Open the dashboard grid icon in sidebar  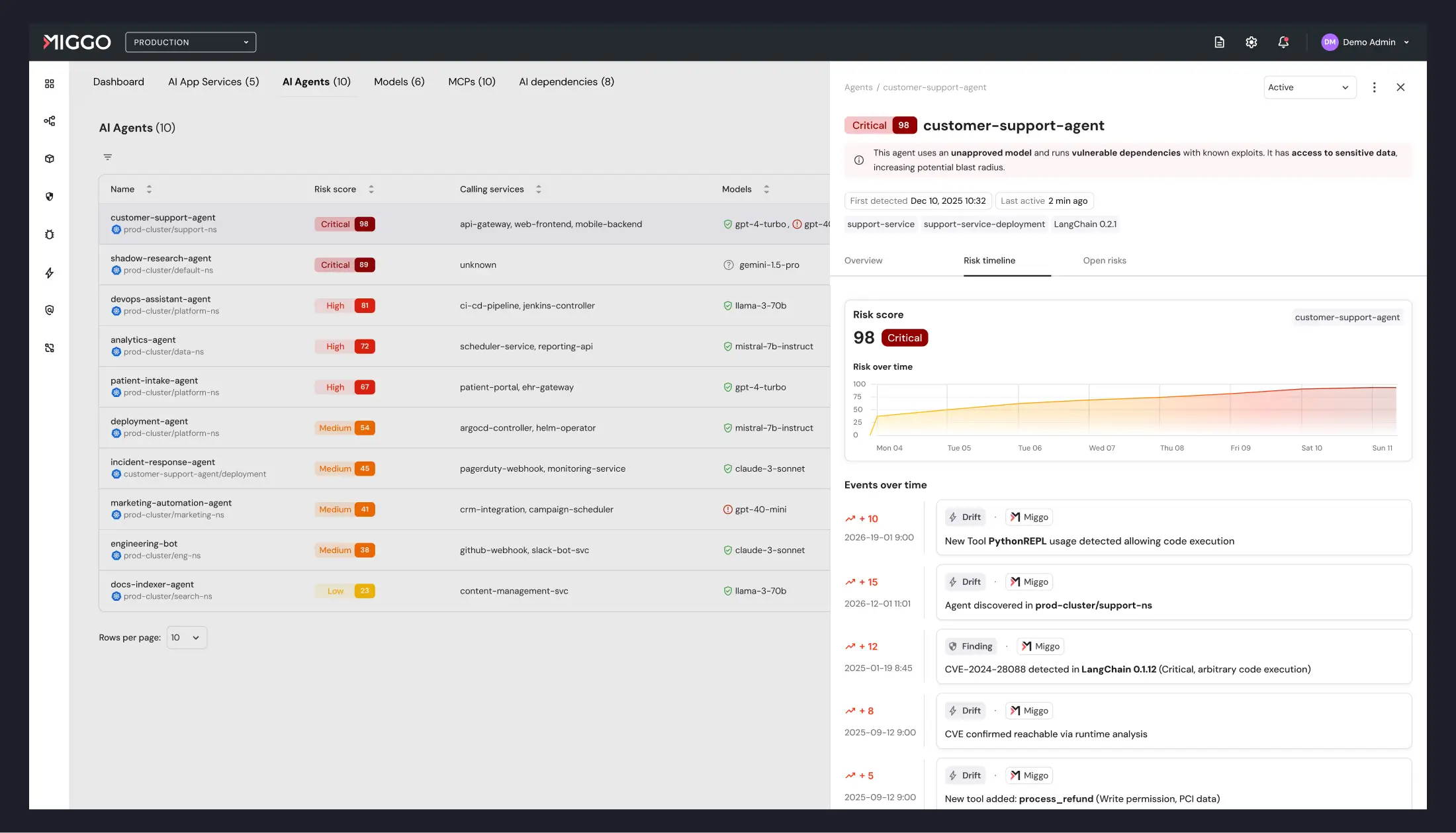coord(50,83)
